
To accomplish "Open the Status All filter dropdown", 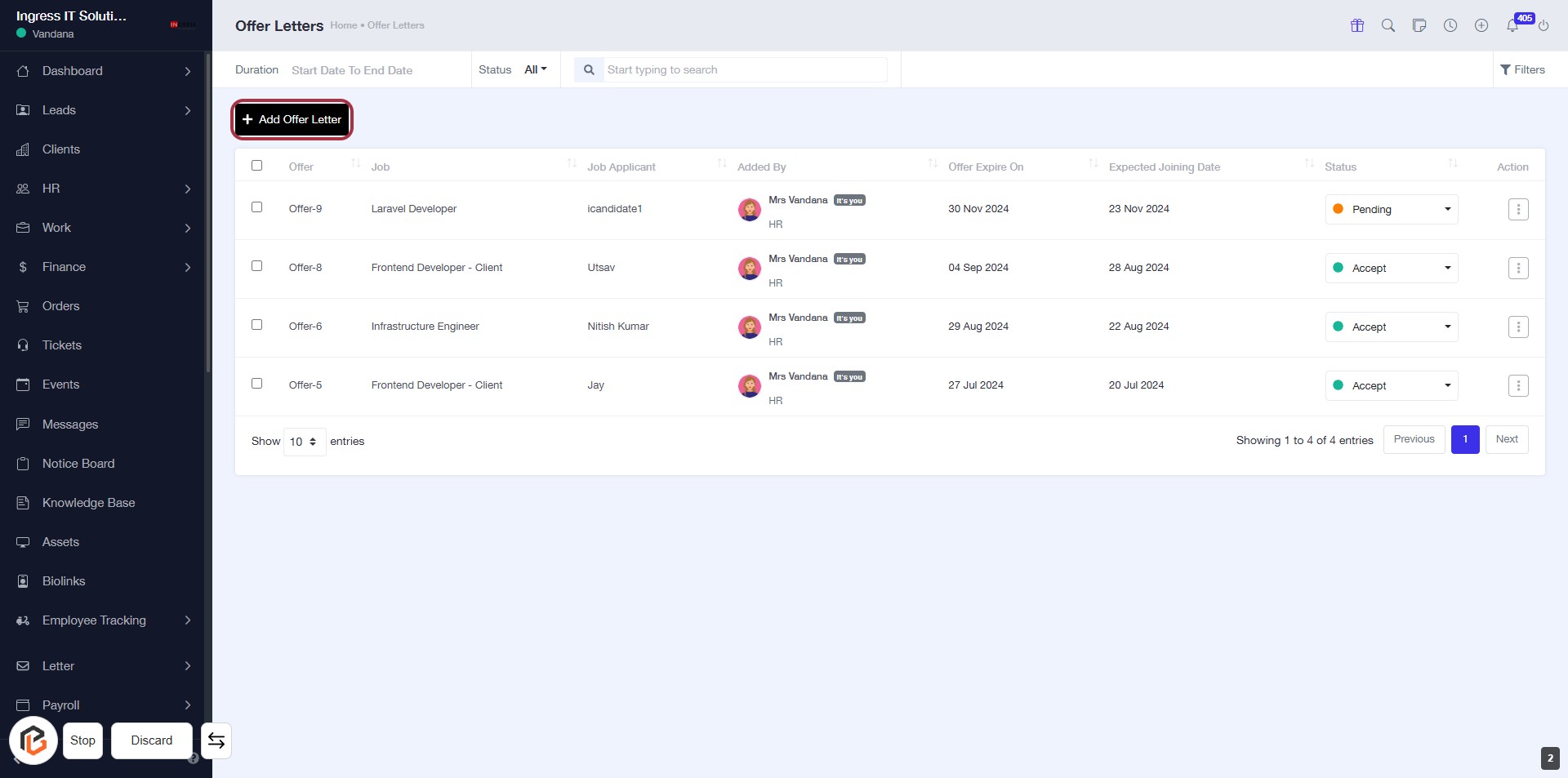I will [x=535, y=70].
